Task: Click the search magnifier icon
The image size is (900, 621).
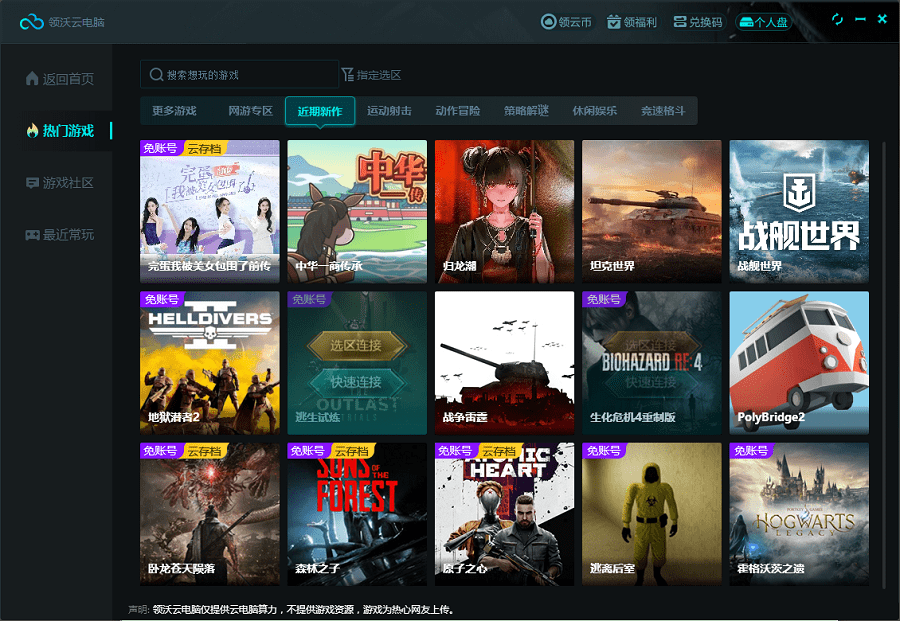Action: 156,73
